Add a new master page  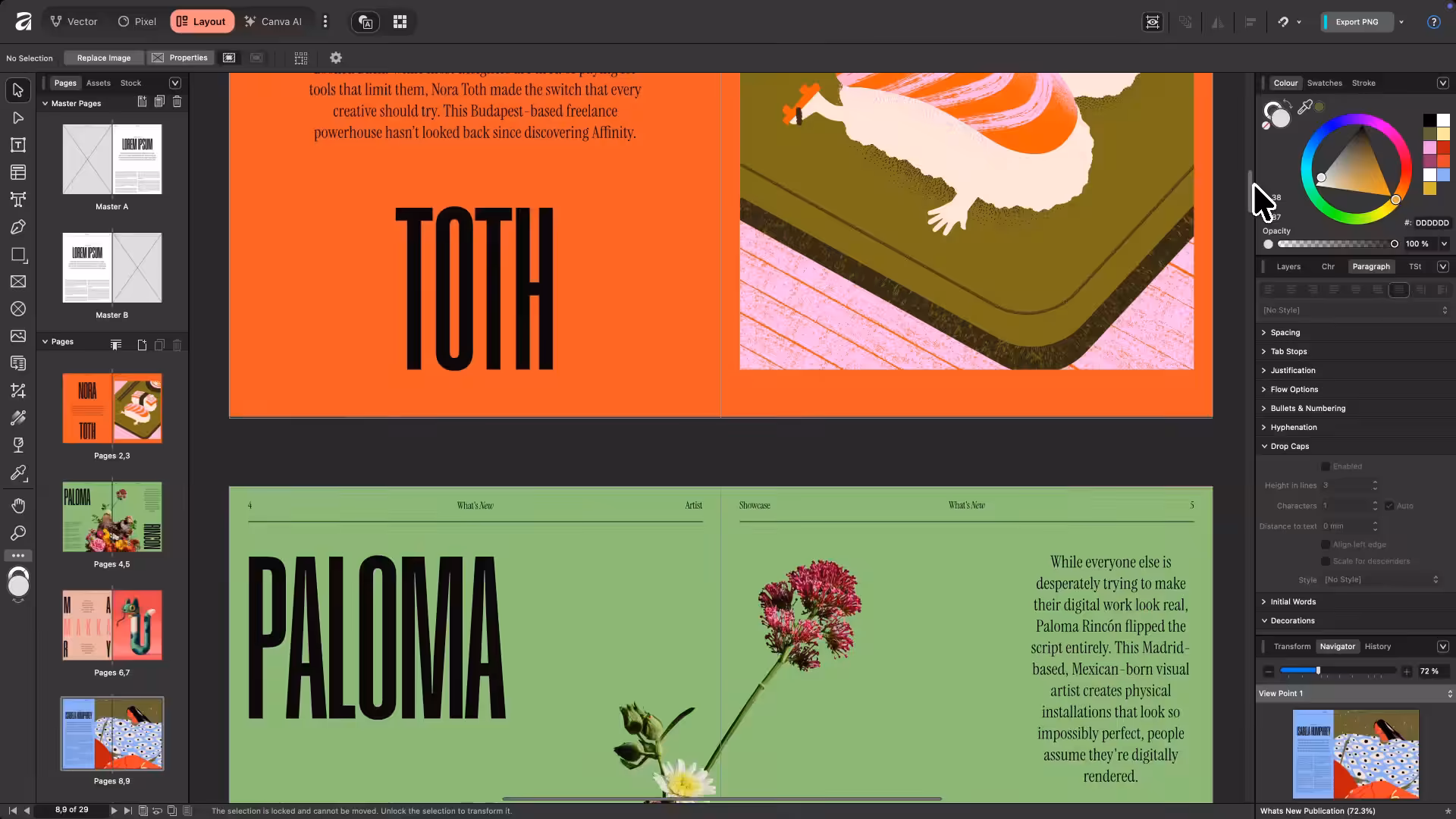[x=142, y=102]
